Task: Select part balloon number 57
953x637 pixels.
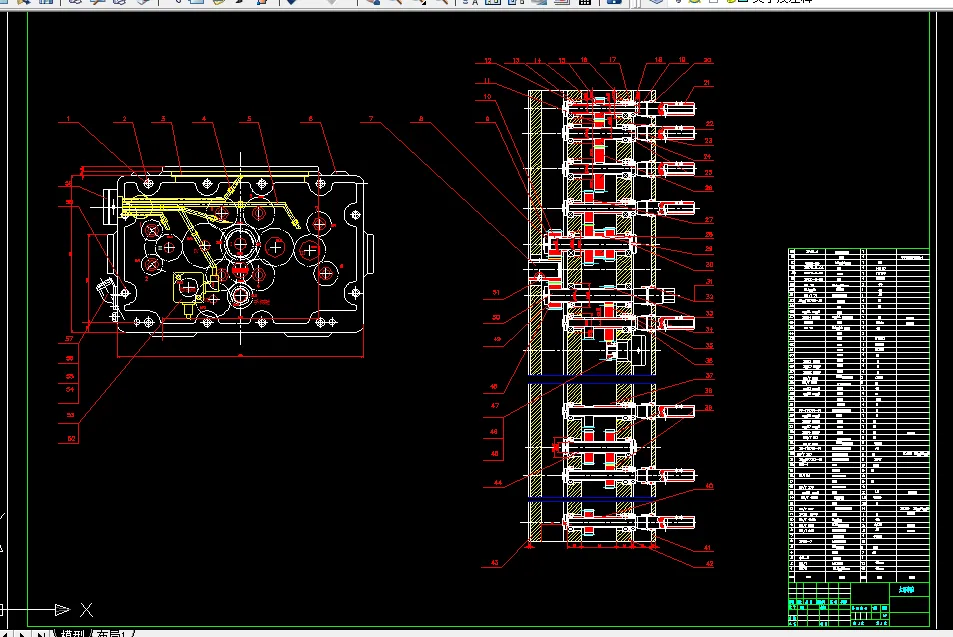Action: (x=69, y=339)
